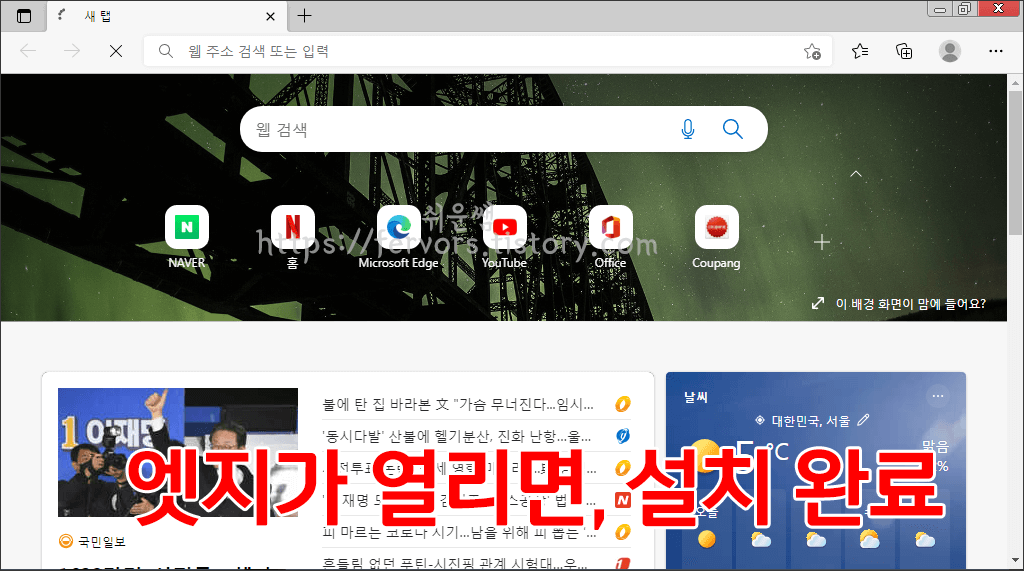Open headline 불에 탄 집 바라본 文
The width and height of the screenshot is (1024, 571).
(x=458, y=404)
